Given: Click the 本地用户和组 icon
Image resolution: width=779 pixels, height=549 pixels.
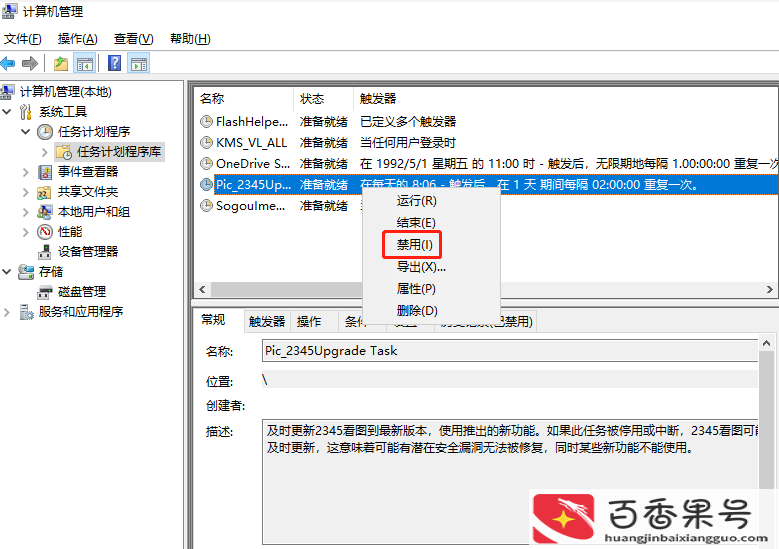Looking at the screenshot, I should pyautogui.click(x=45, y=212).
